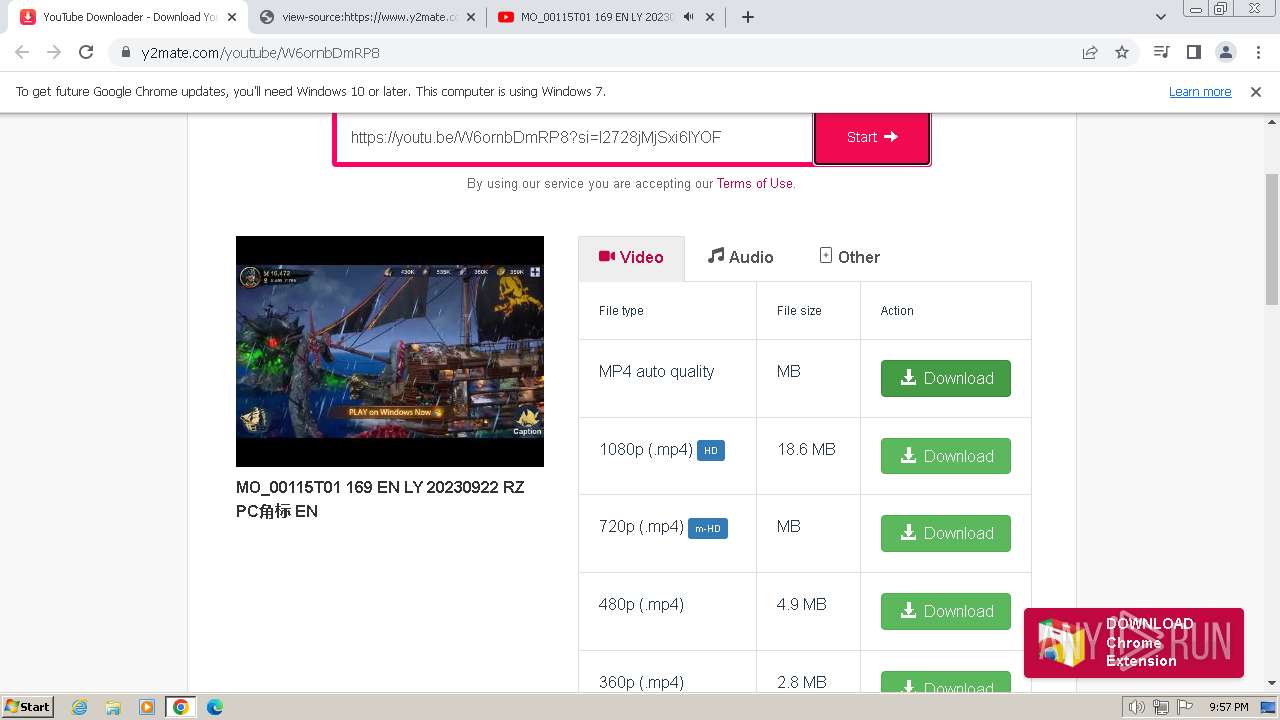The height and width of the screenshot is (720, 1280).
Task: Reload the y2mate page
Action: 86,53
